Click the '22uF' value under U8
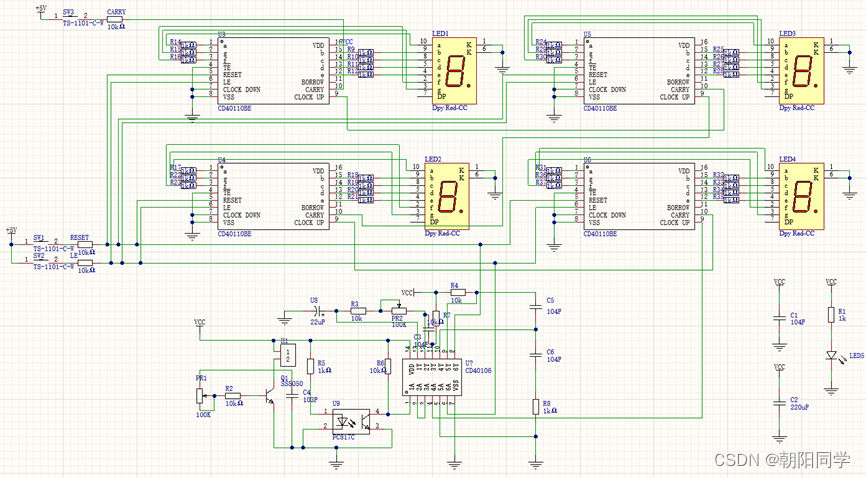866x478 pixels. click(318, 322)
